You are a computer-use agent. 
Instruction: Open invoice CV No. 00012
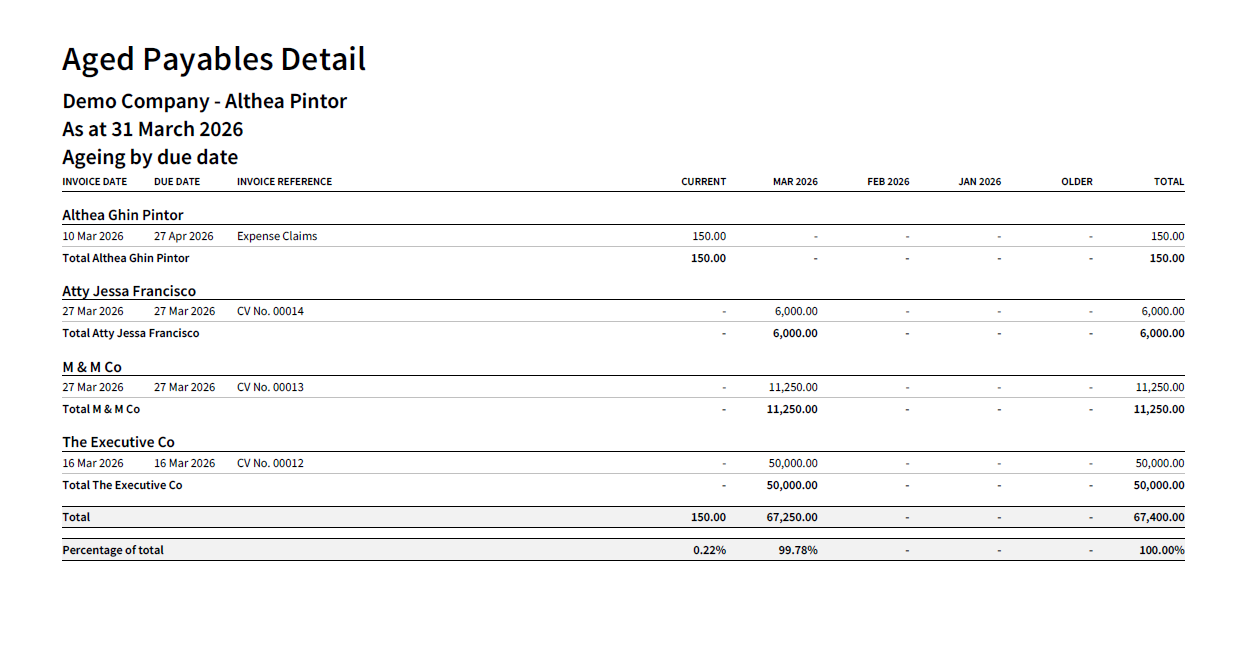pyautogui.click(x=270, y=463)
